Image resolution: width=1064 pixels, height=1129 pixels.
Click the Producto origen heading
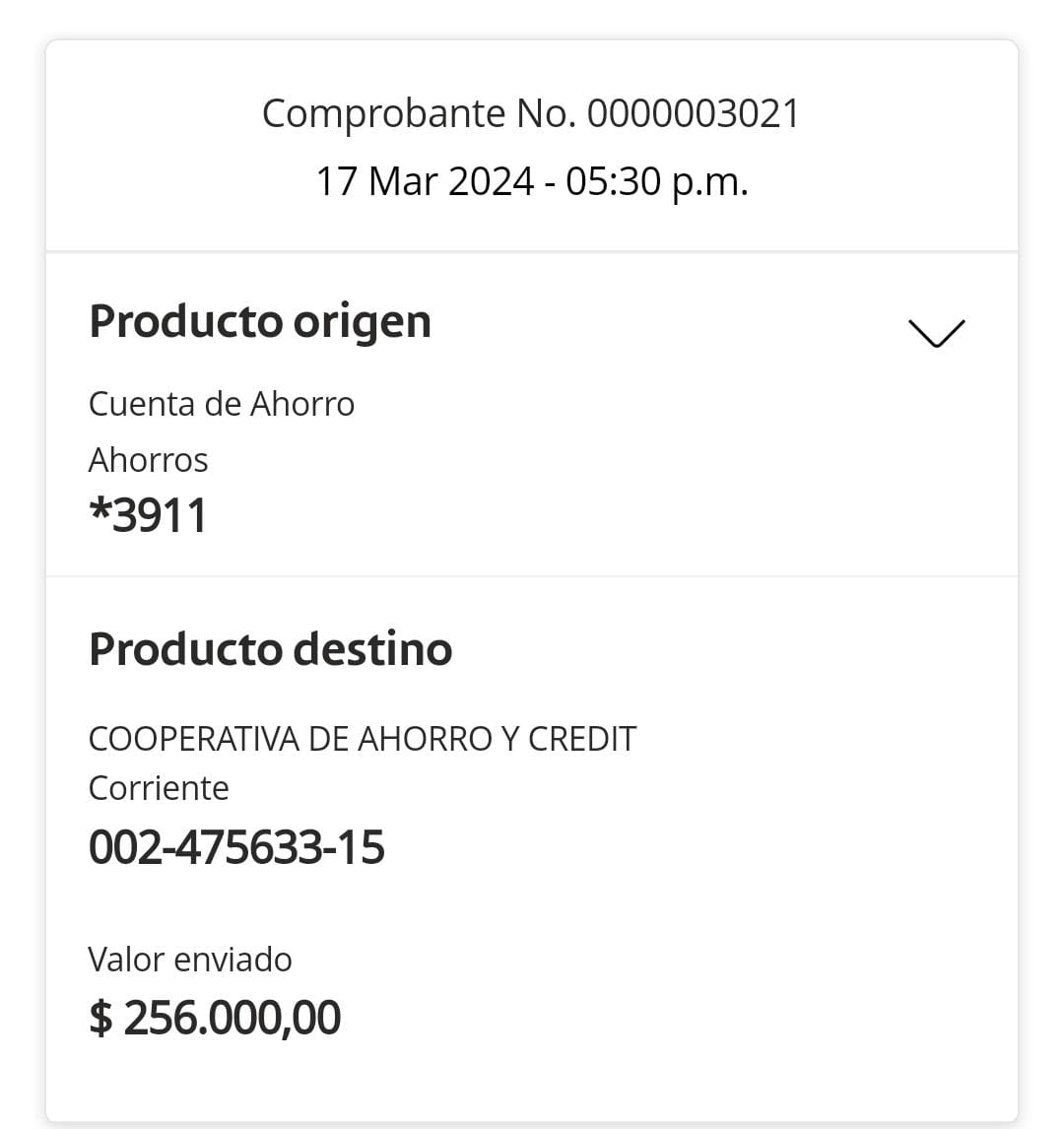(260, 322)
